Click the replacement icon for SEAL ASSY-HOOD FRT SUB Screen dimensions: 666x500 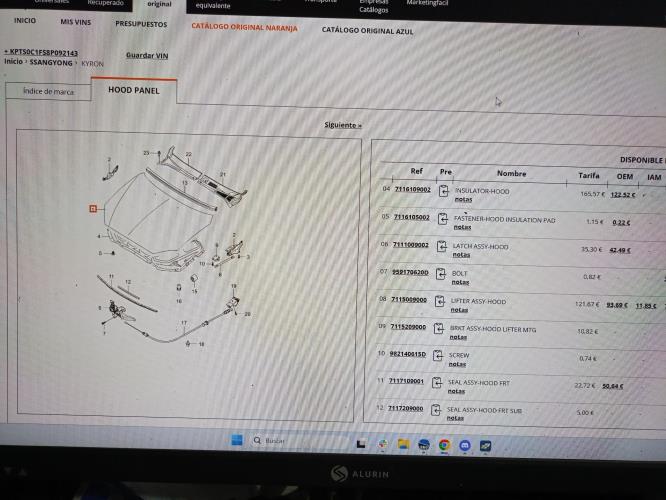(436, 410)
